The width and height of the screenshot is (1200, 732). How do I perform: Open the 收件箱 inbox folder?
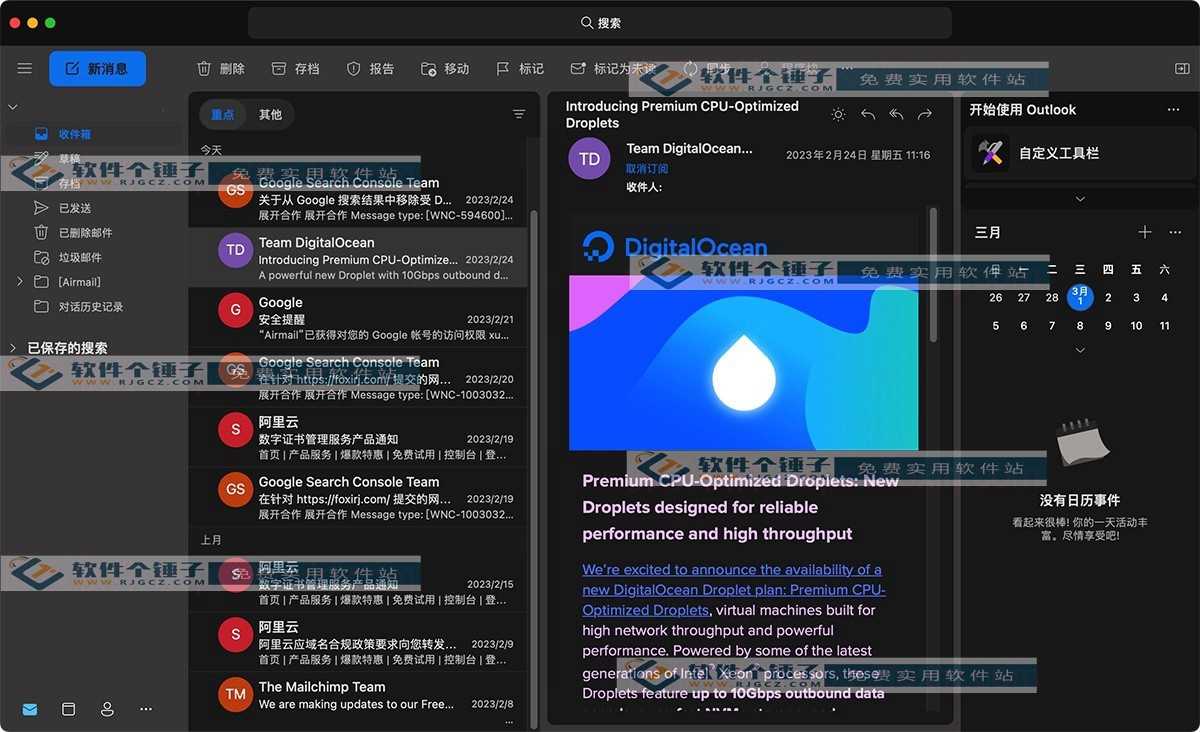[92, 134]
